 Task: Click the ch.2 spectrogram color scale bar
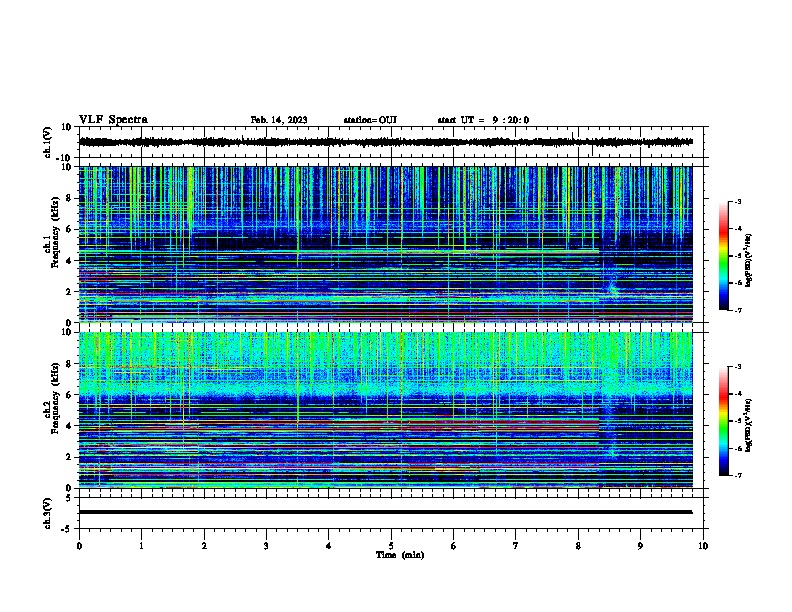tap(724, 421)
